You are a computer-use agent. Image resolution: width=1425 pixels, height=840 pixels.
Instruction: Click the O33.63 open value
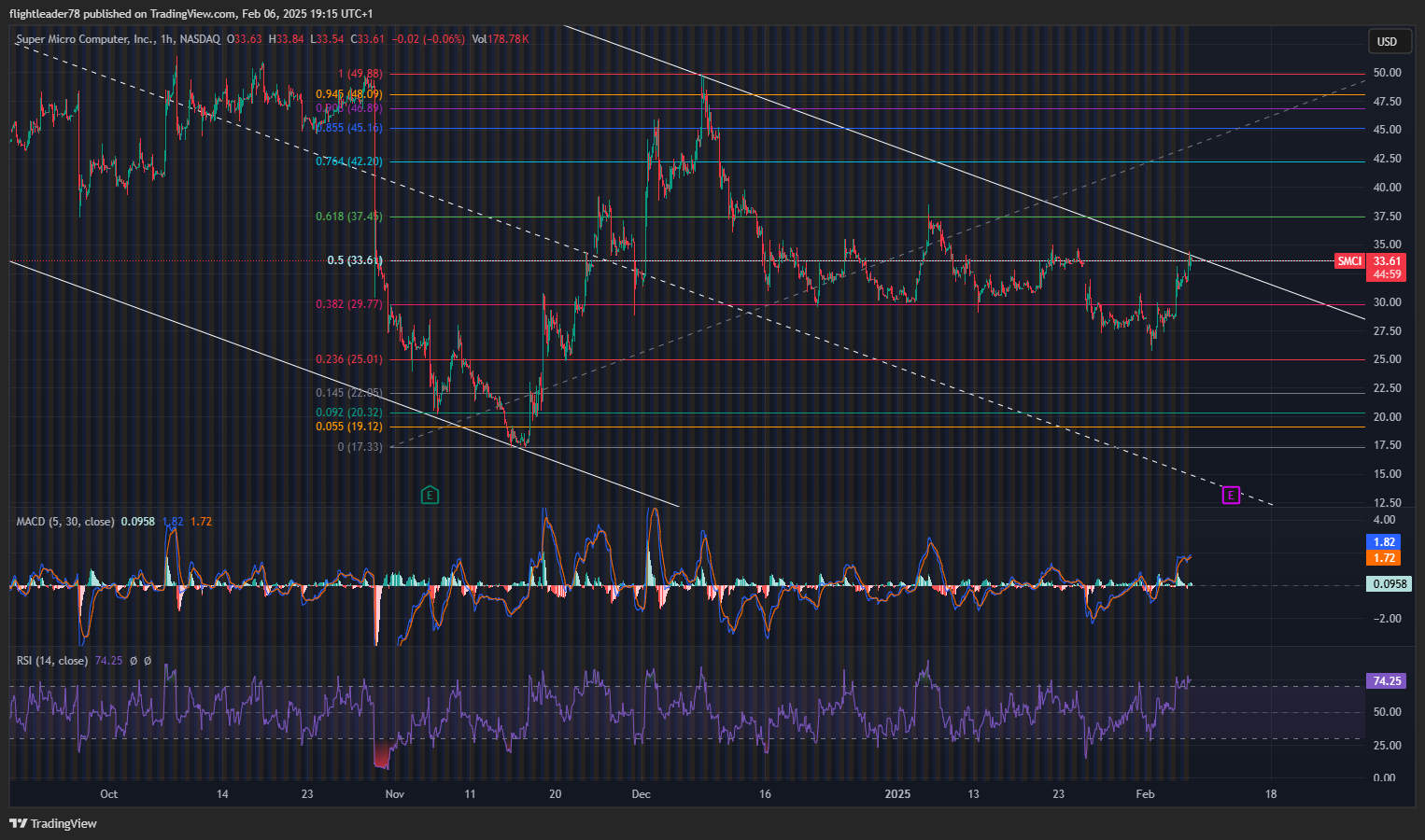point(245,39)
